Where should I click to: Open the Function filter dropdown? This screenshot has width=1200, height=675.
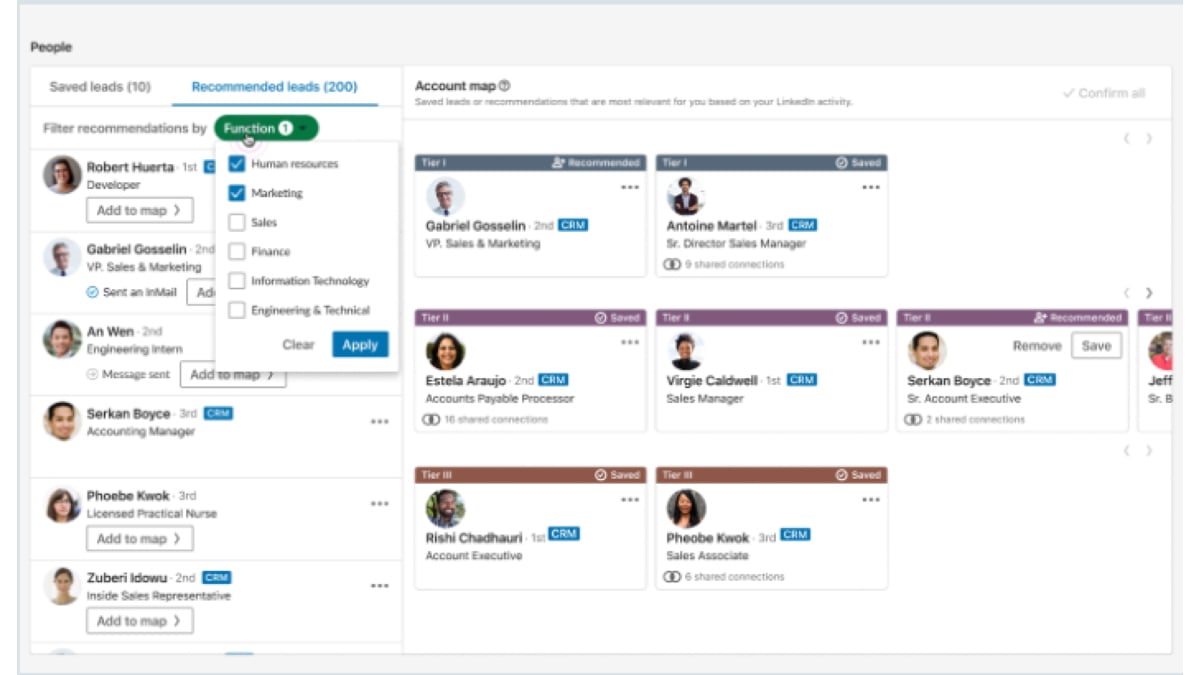coord(265,128)
